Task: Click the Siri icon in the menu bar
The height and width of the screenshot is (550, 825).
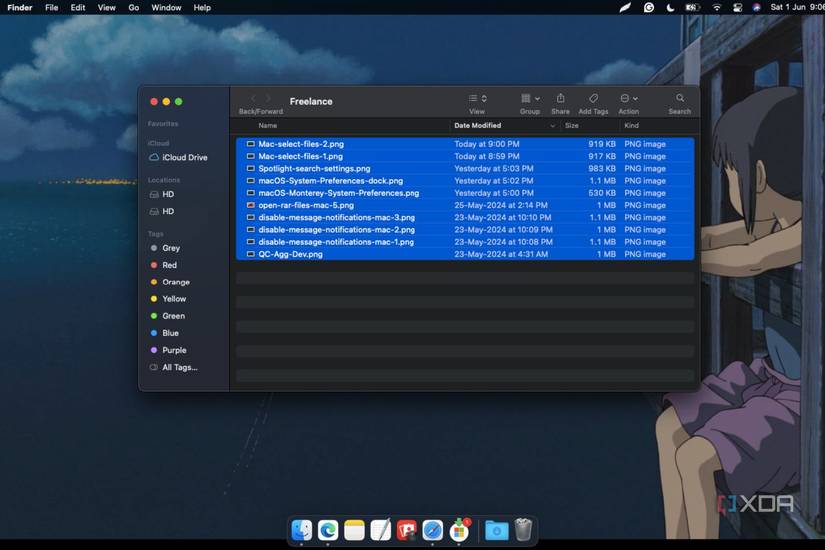Action: pos(757,7)
